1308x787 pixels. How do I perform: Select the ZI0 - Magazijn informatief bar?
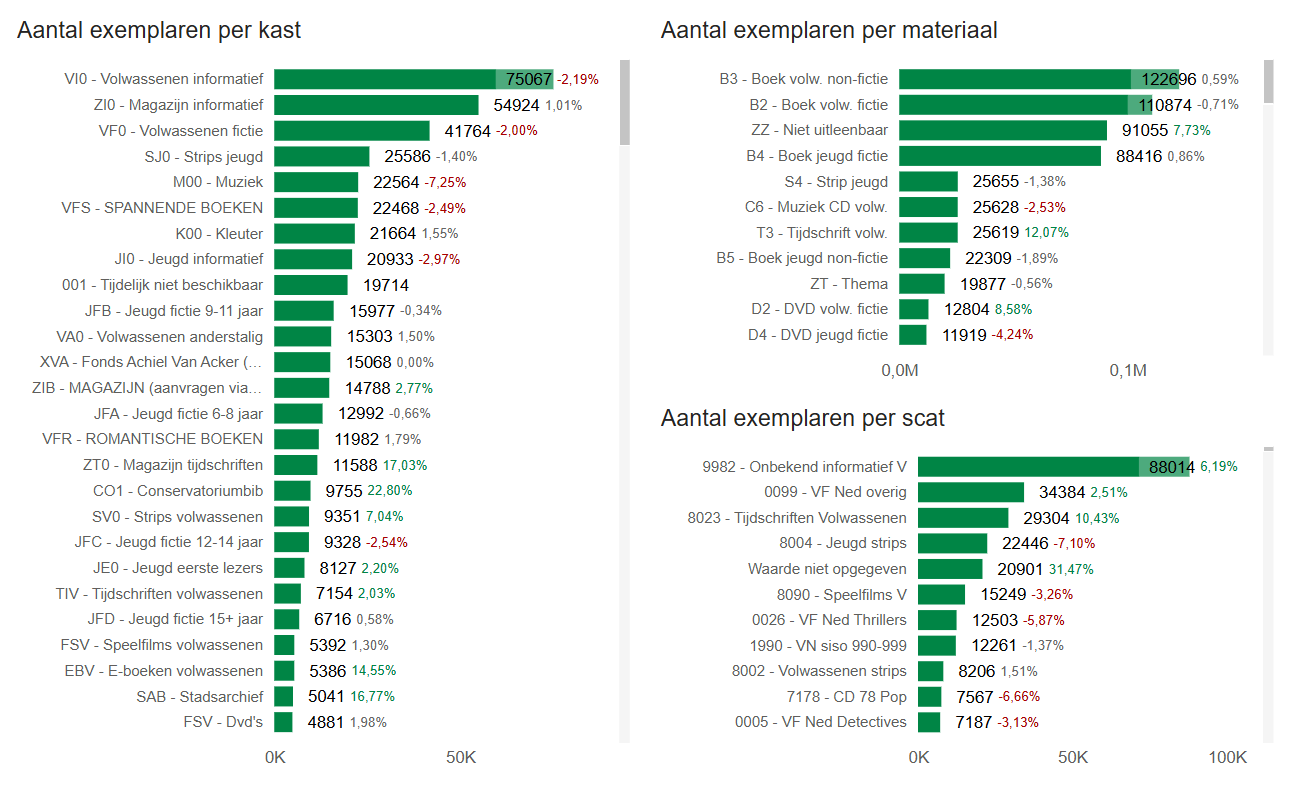(376, 105)
